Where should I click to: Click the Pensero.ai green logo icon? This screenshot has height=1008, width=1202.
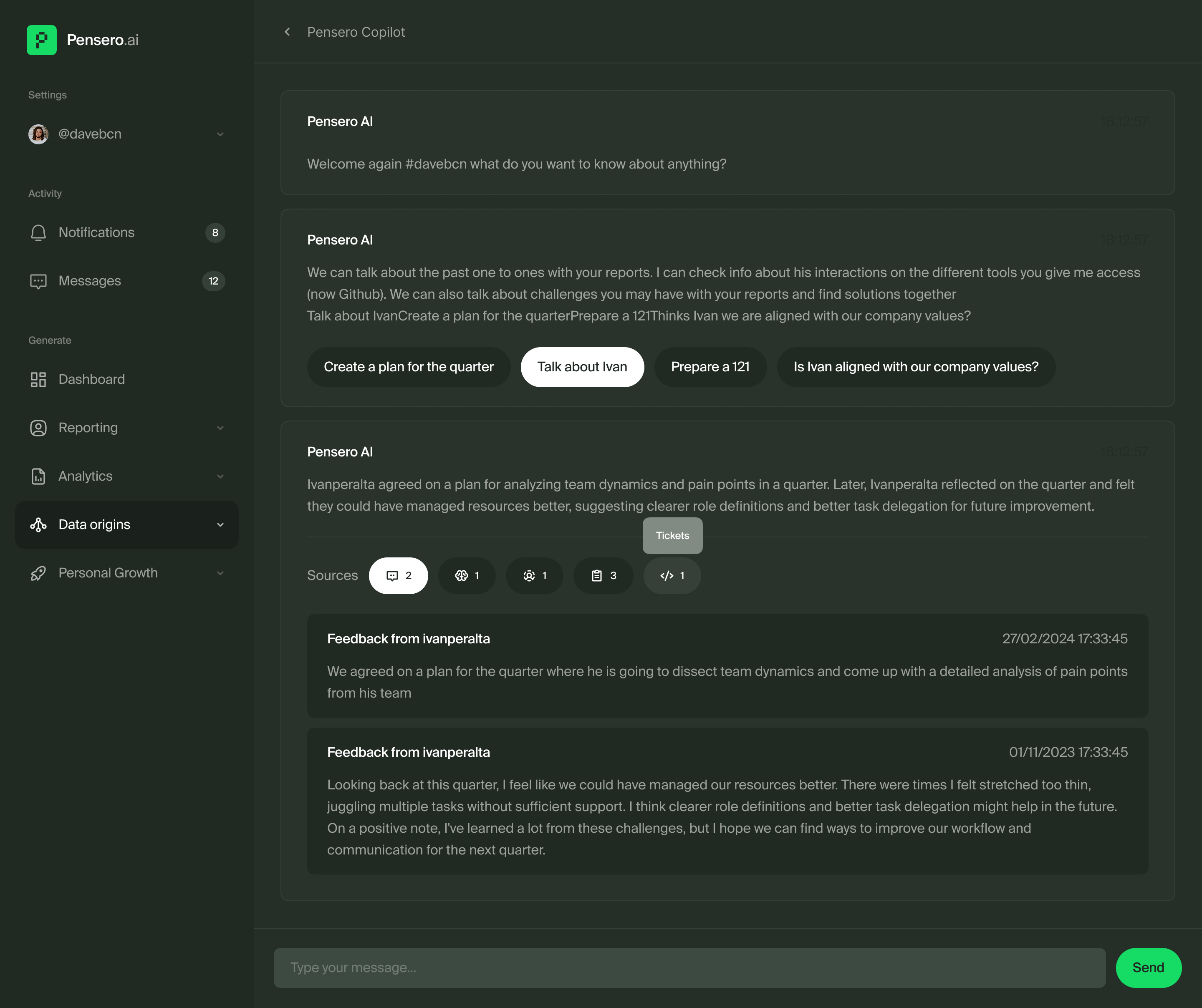pyautogui.click(x=41, y=40)
